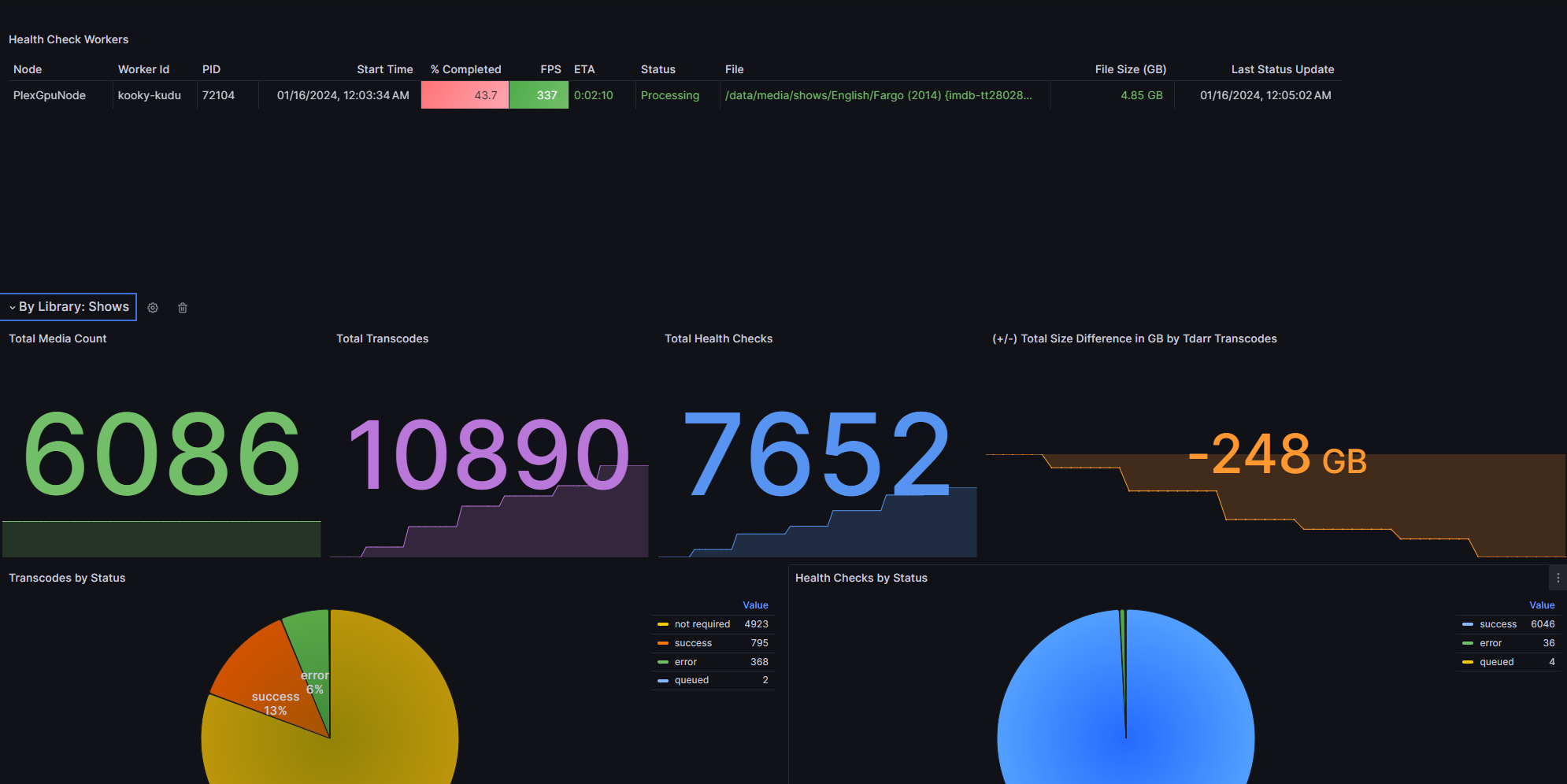Click the ETA value 0:02:10
Image resolution: width=1567 pixels, height=784 pixels.
pyautogui.click(x=593, y=95)
